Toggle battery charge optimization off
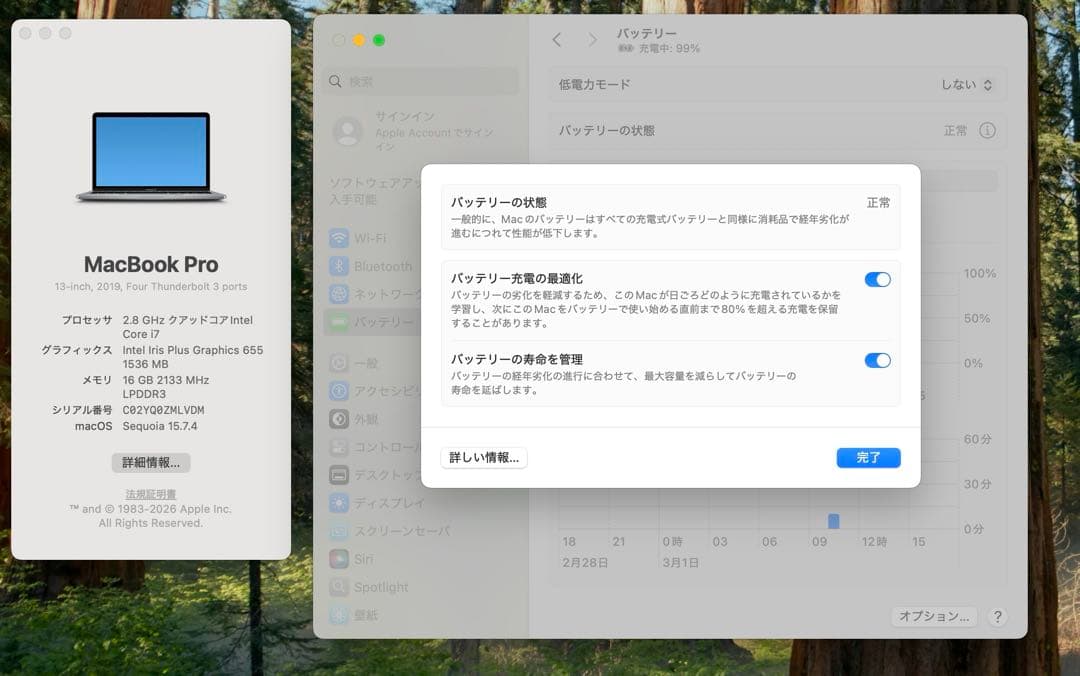This screenshot has width=1080, height=676. (877, 281)
